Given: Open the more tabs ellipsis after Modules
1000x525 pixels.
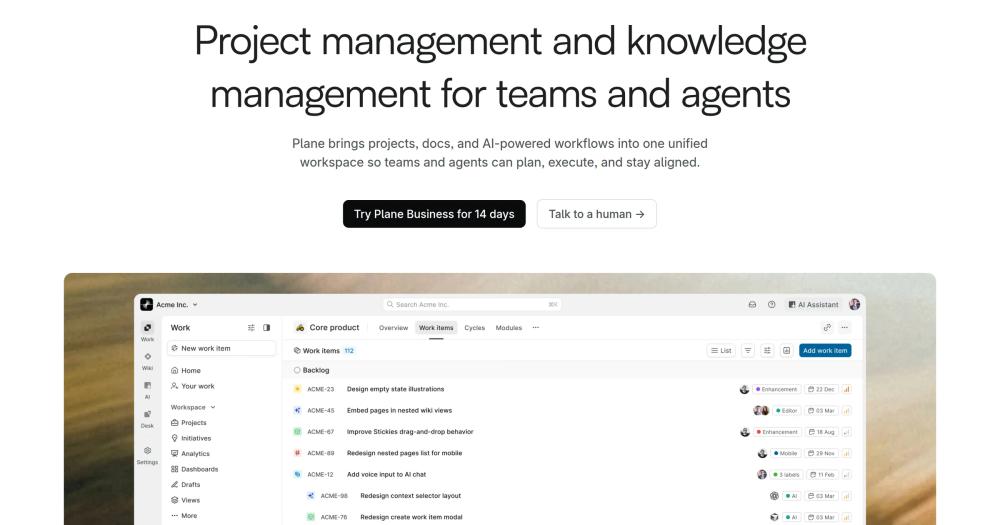Looking at the screenshot, I should click(x=536, y=328).
